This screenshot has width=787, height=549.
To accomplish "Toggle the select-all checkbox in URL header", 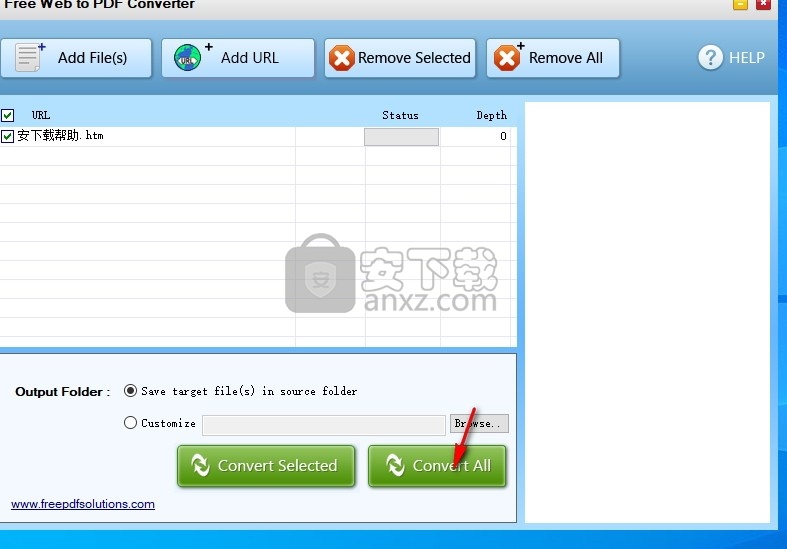I will [x=8, y=115].
